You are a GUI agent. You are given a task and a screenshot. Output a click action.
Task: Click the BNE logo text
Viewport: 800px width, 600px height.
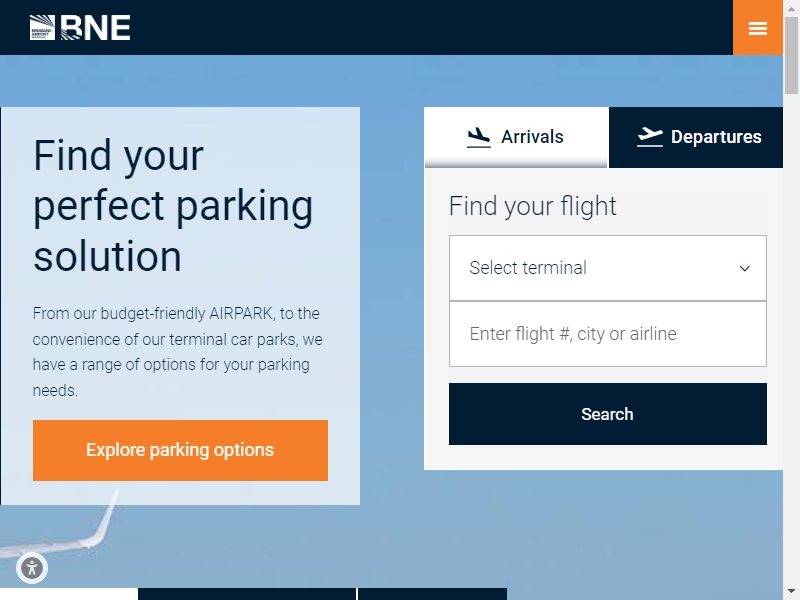(x=96, y=28)
